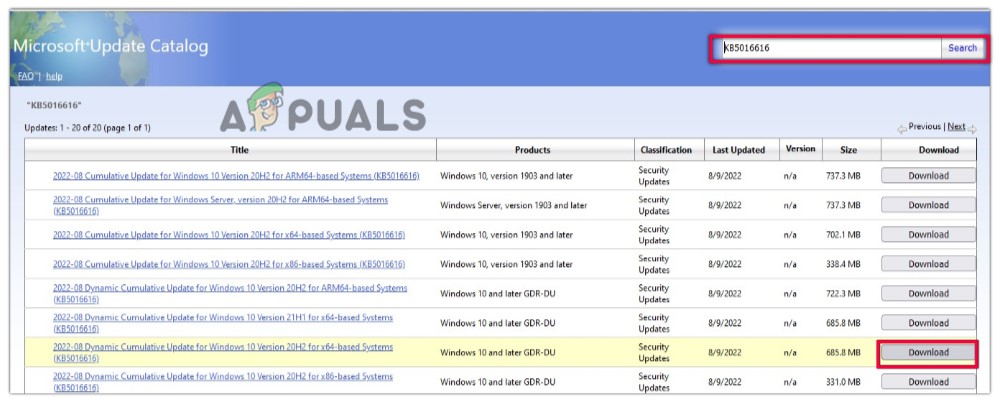This screenshot has height=415, width=1000.
Task: Open the help link
Action: (x=54, y=76)
